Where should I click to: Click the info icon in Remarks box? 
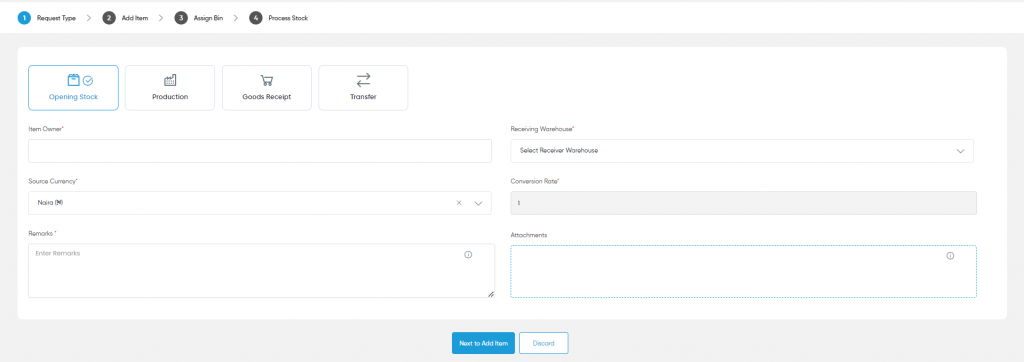[468, 255]
